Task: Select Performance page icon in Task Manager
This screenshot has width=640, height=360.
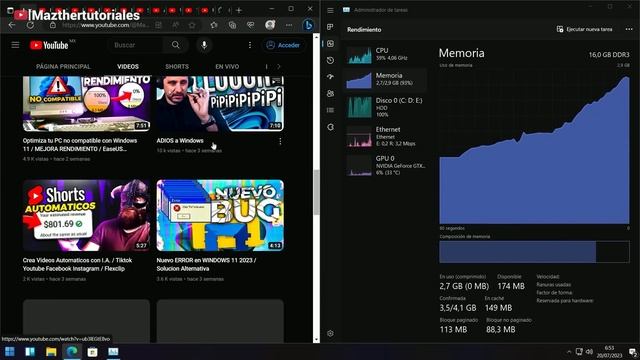Action: (x=330, y=44)
